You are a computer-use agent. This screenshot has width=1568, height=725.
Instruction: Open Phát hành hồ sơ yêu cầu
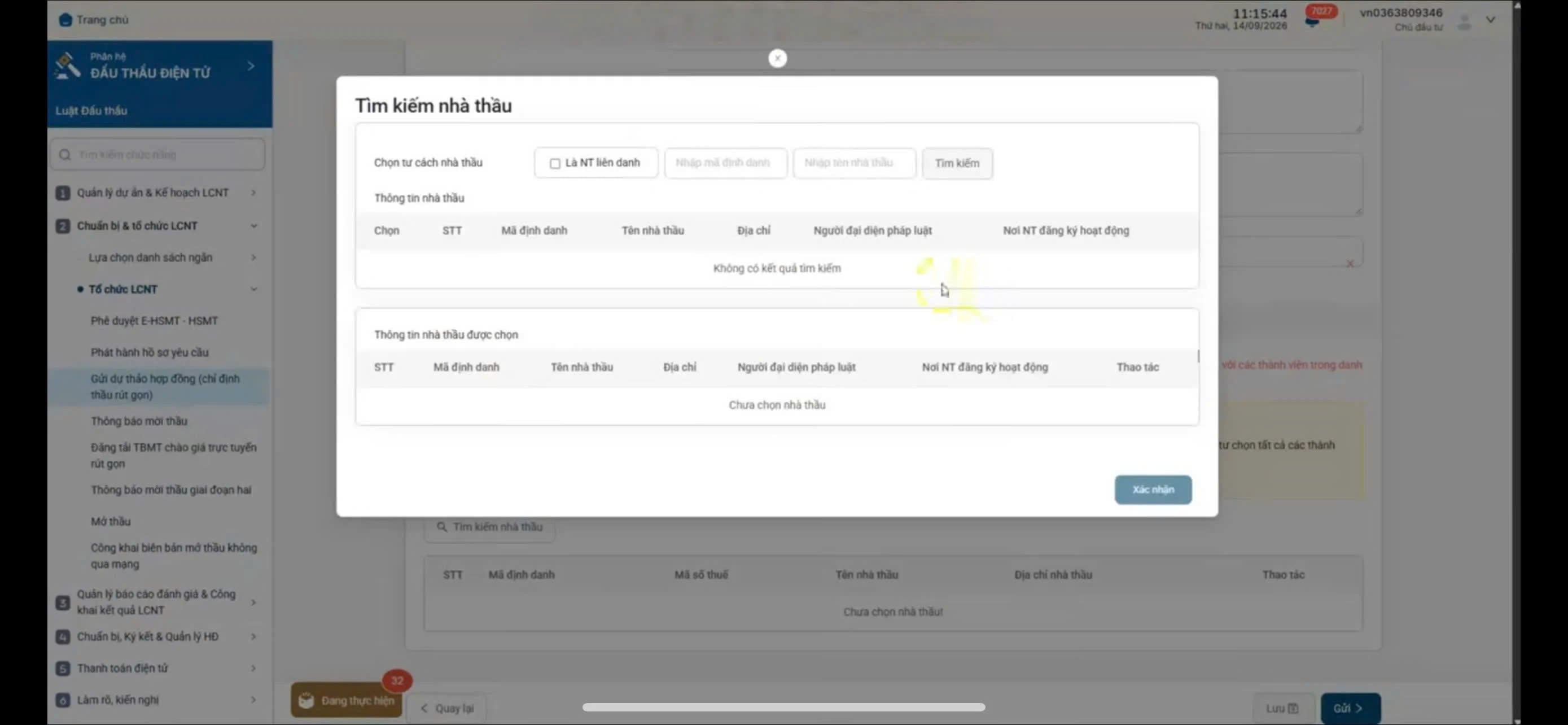(150, 352)
